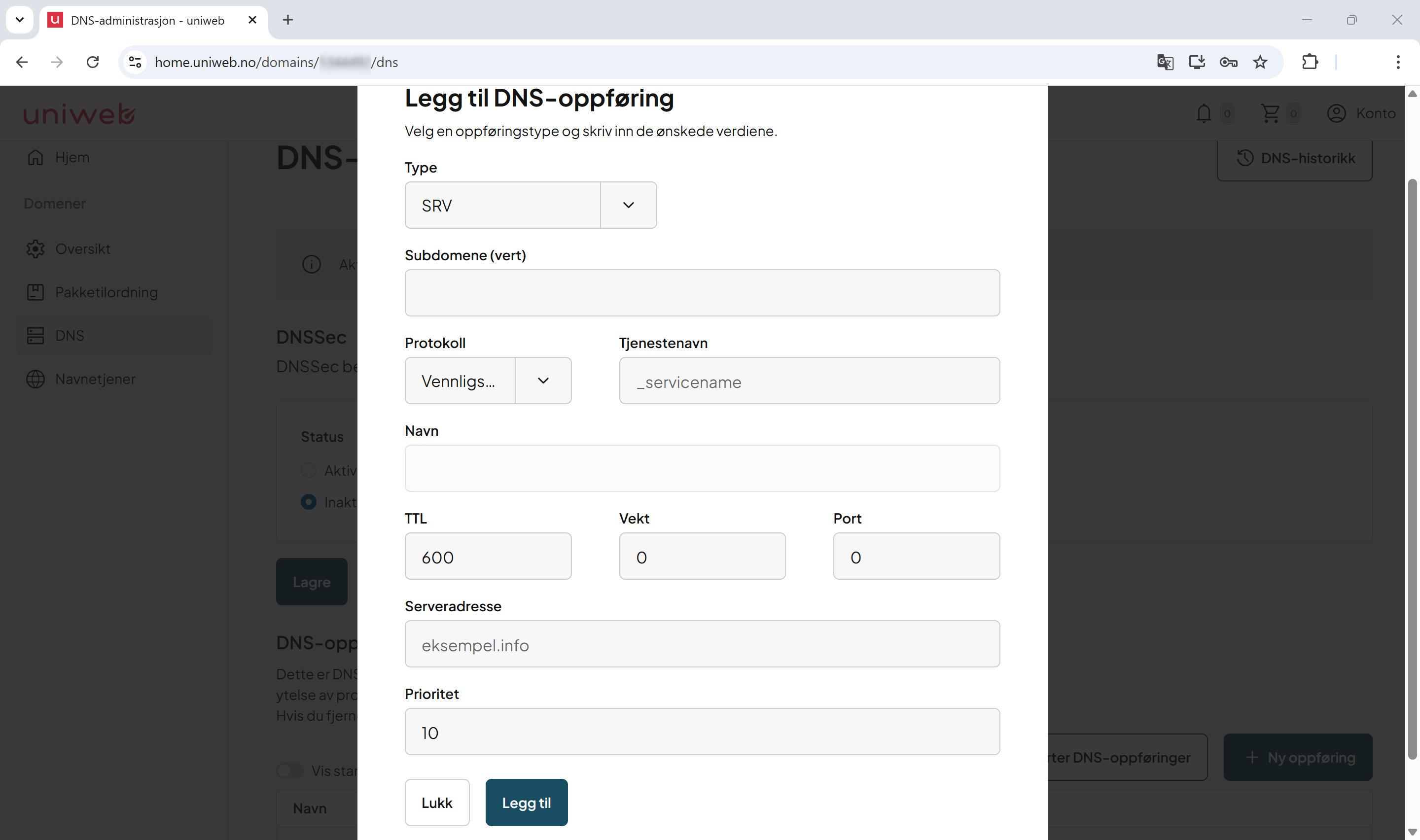Screen dimensions: 1420x840
Task: Expand the Protokoll dropdown
Action: [488, 381]
